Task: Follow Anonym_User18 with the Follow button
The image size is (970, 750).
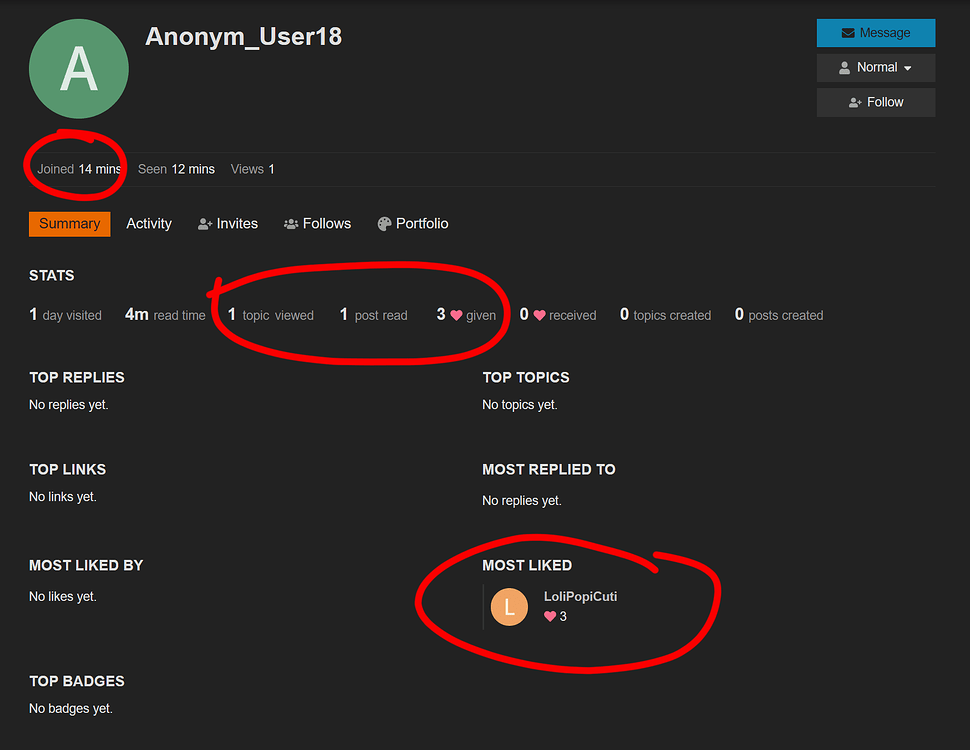Action: [875, 102]
